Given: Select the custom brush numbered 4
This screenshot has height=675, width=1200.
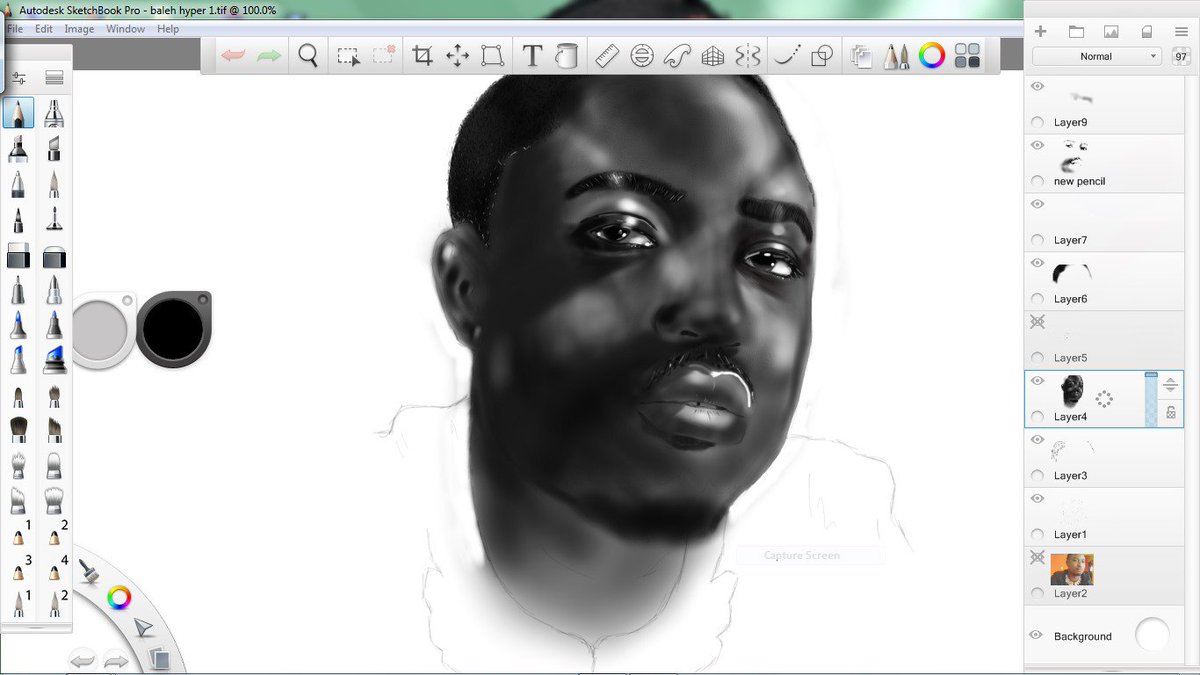Looking at the screenshot, I should 54,569.
